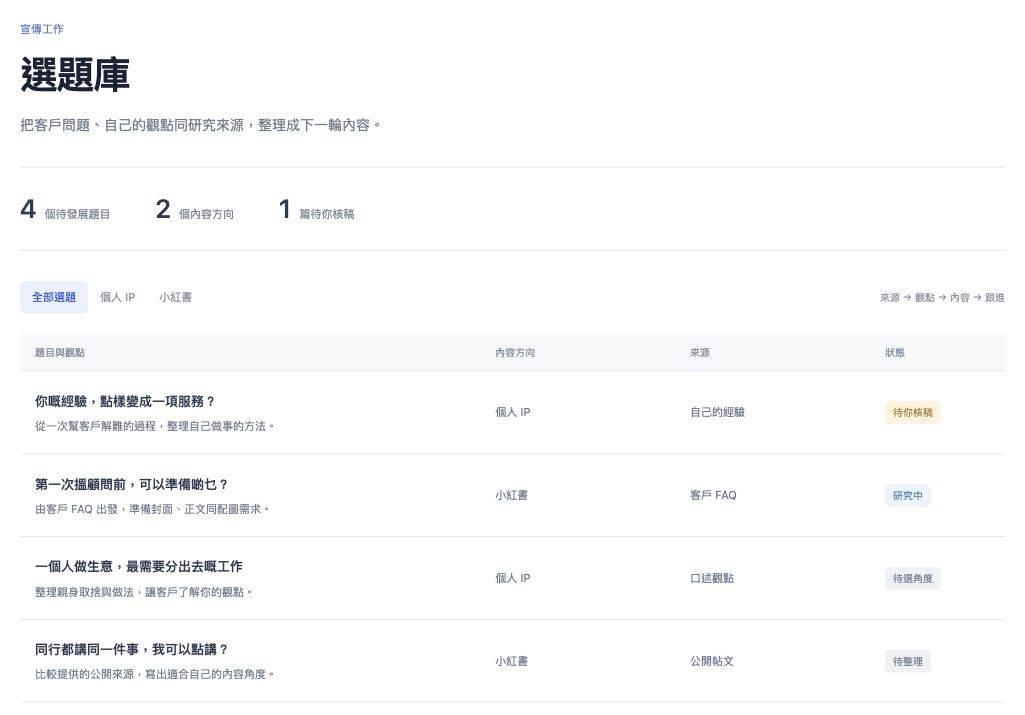Click the 題目與觀點 column header
This screenshot has height=715, width=1025.
(x=60, y=352)
